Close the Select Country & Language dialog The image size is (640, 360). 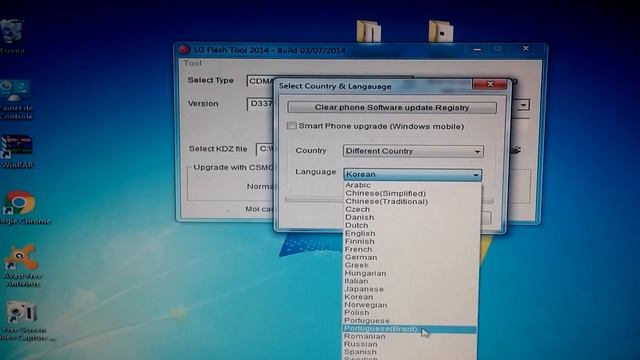click(x=489, y=84)
